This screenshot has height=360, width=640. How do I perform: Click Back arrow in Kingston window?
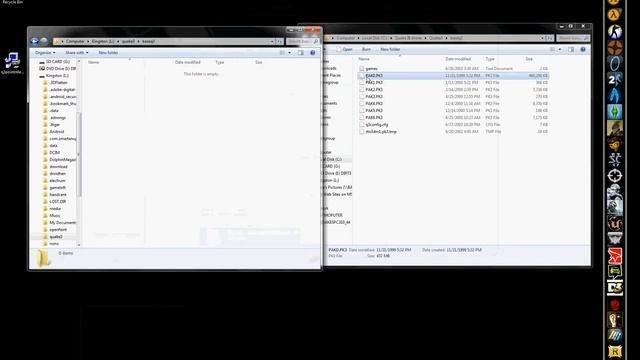point(35,41)
